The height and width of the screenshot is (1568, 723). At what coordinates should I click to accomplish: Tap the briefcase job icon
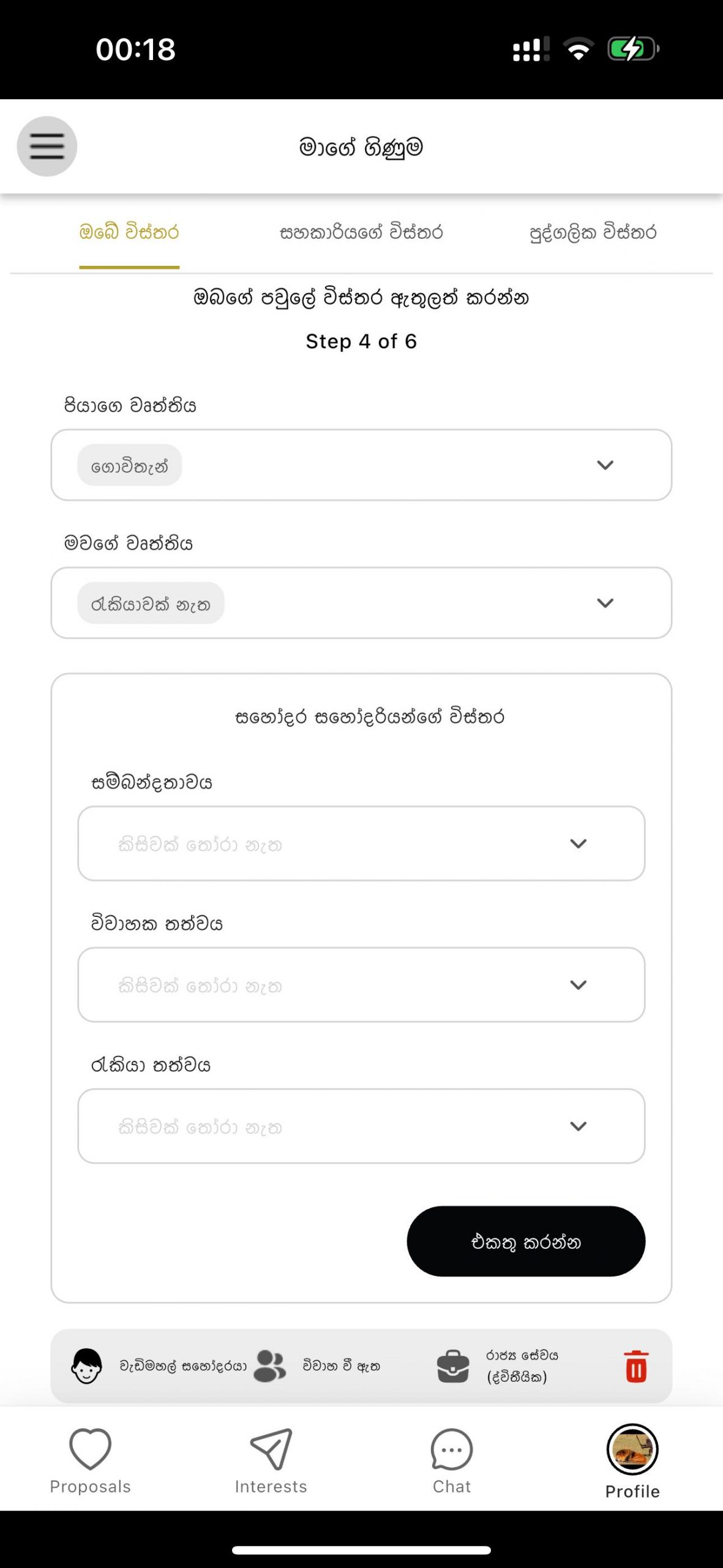pyautogui.click(x=453, y=1366)
